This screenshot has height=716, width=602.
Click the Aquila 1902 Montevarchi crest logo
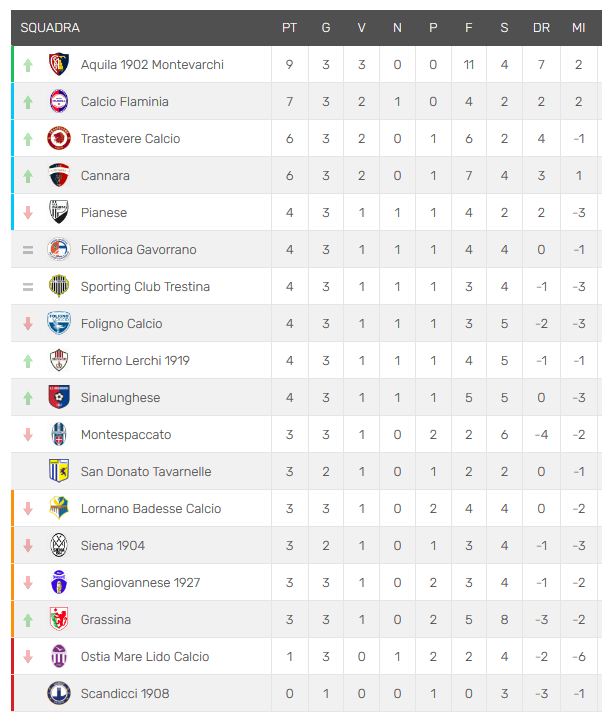(59, 64)
